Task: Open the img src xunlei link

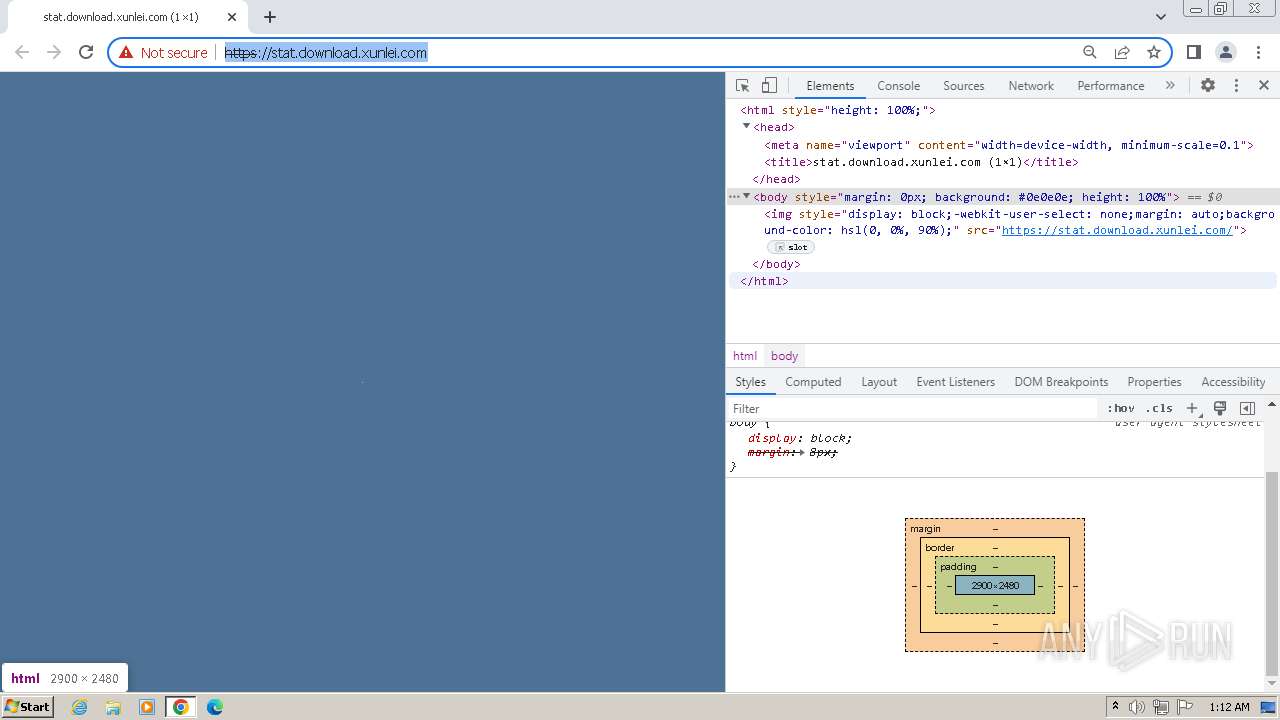Action: (1117, 231)
